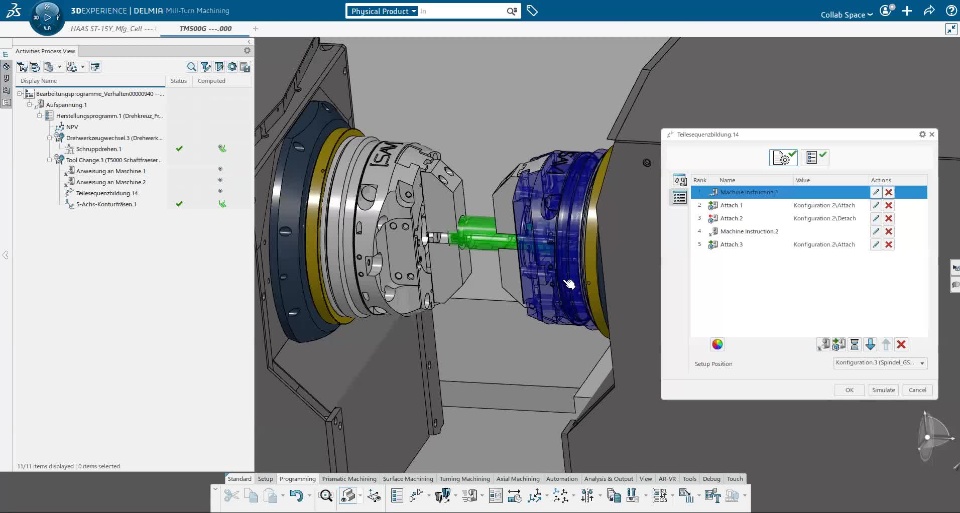
Task: Click the OK button
Action: [x=849, y=390]
